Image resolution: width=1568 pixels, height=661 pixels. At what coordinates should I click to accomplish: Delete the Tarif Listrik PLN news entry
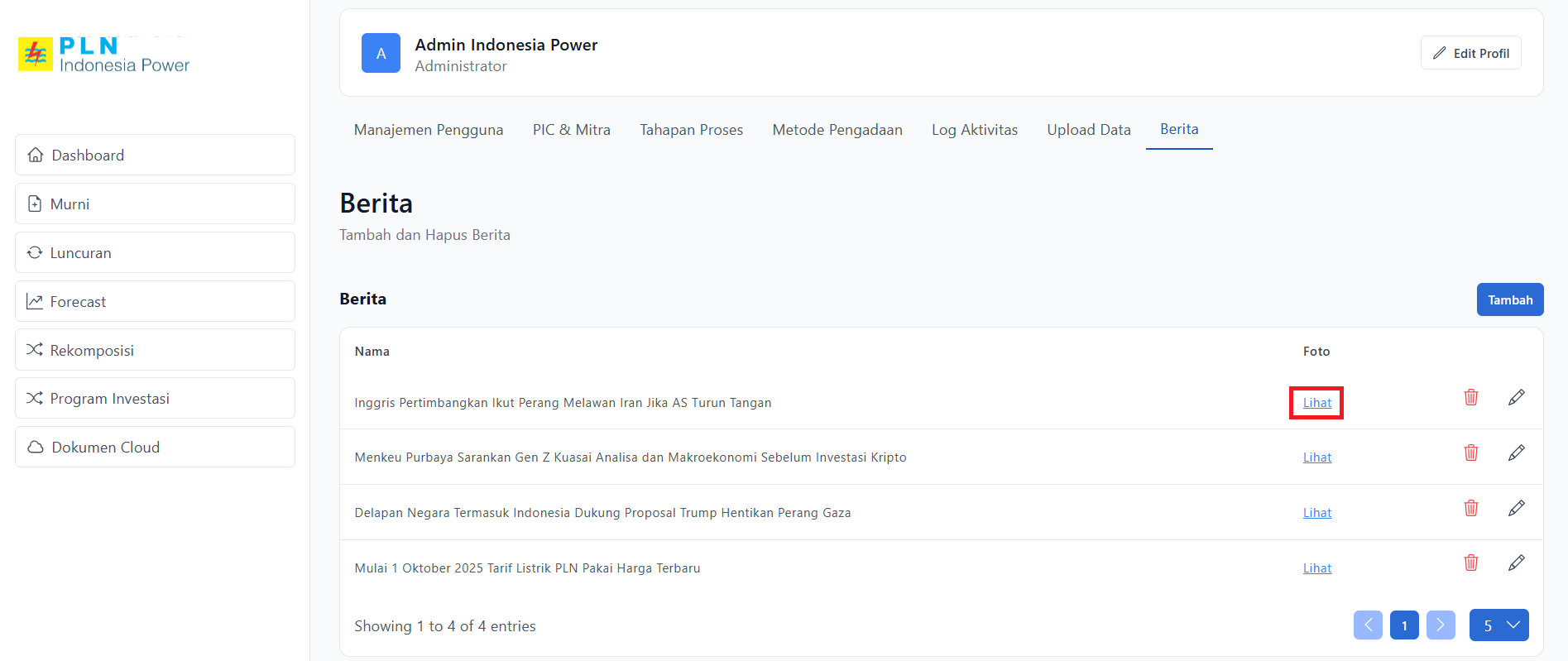(1470, 563)
